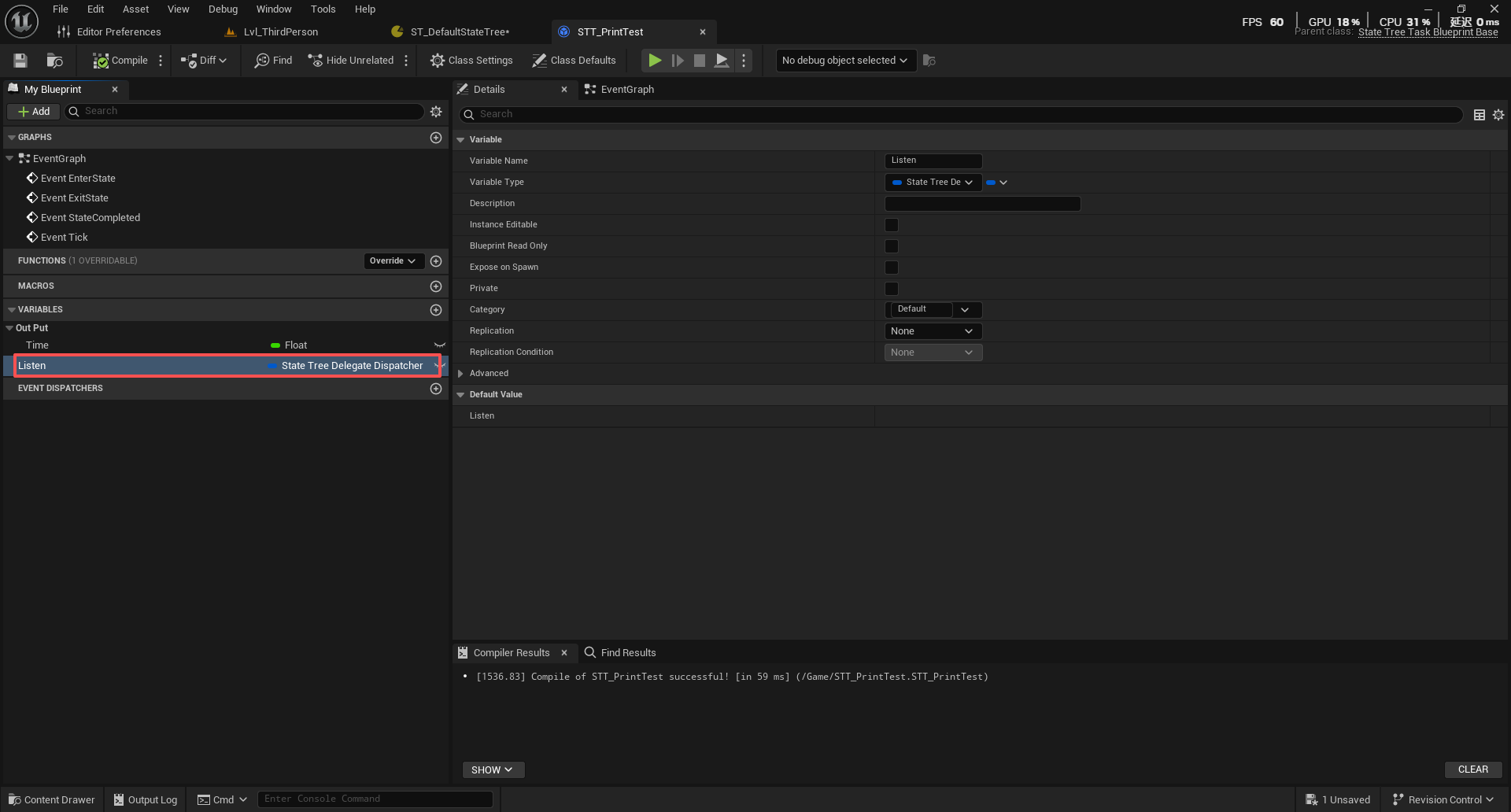
Task: Add a new variable with plus icon
Action: click(x=436, y=310)
